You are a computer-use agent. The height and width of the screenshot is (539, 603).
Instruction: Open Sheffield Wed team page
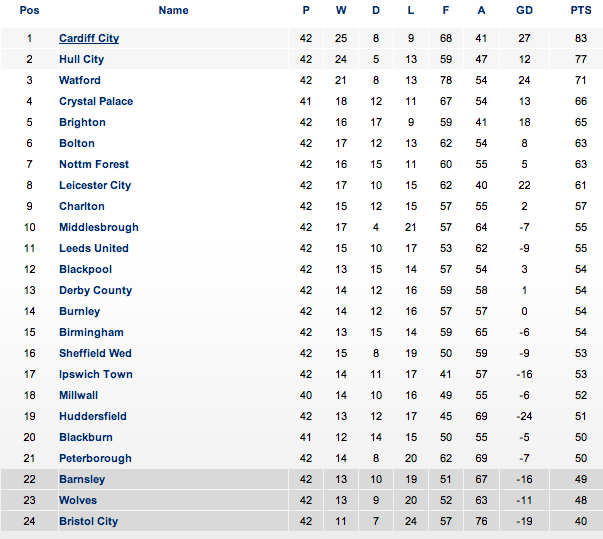95,353
